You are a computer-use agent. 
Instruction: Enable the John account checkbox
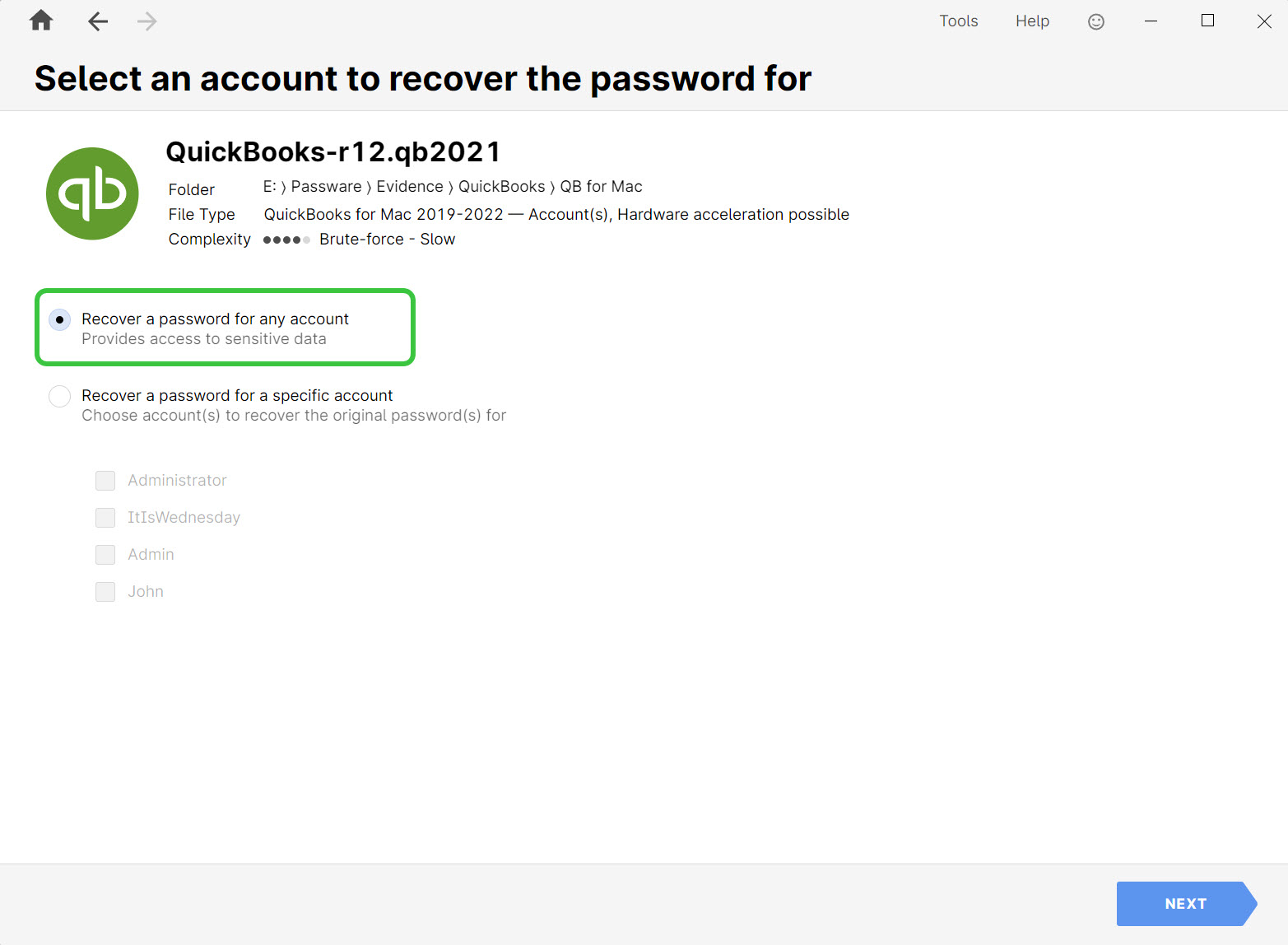[x=105, y=592]
